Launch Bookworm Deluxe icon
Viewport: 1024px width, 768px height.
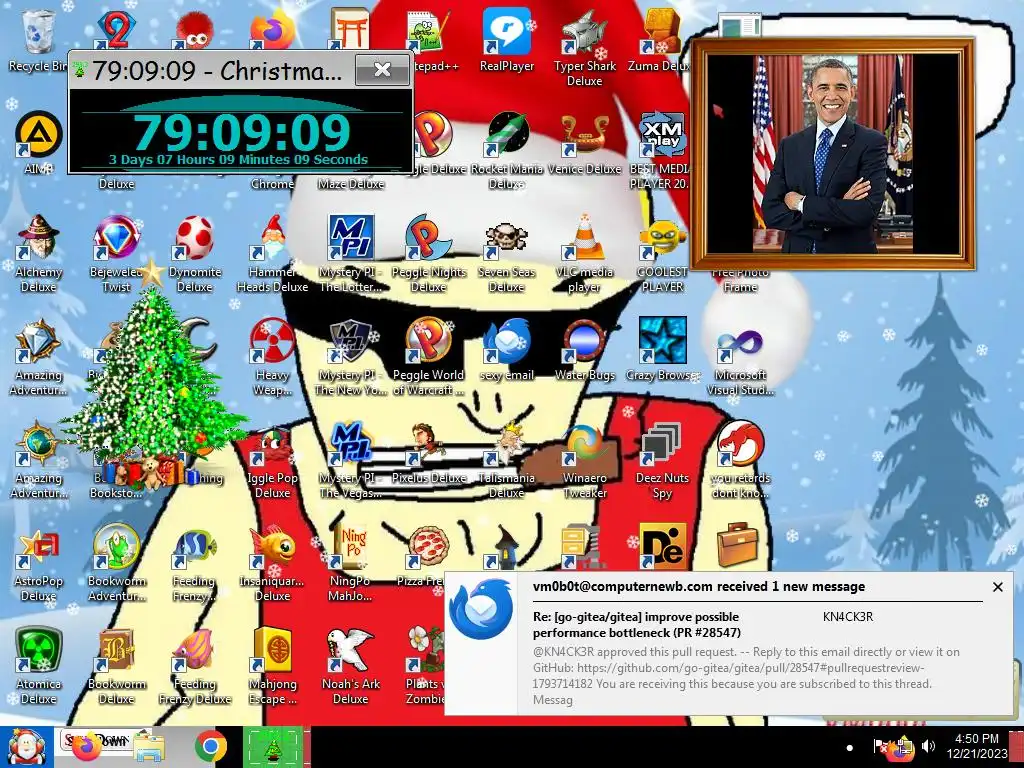(x=116, y=666)
